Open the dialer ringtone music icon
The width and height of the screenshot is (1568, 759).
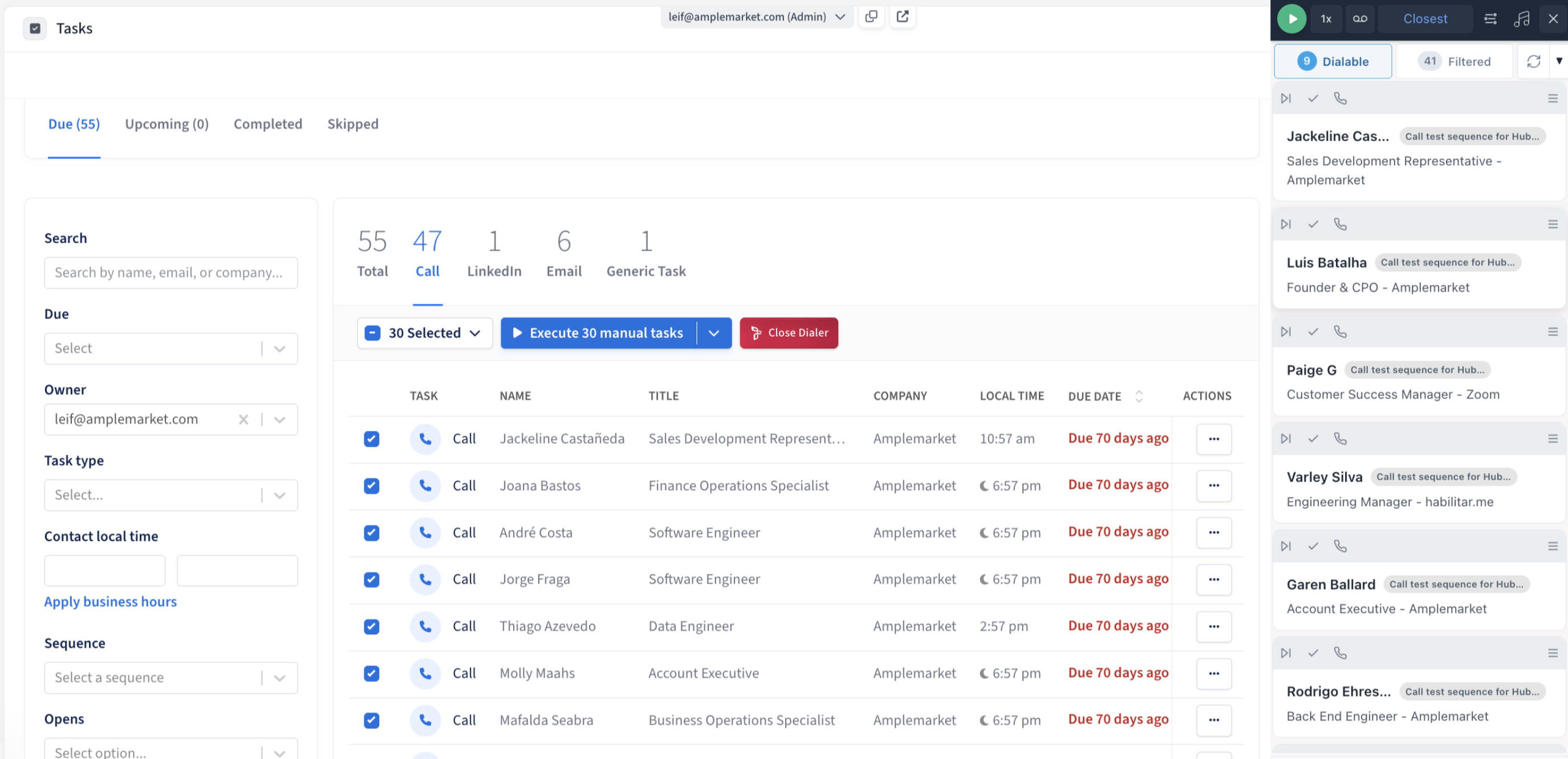point(1522,19)
